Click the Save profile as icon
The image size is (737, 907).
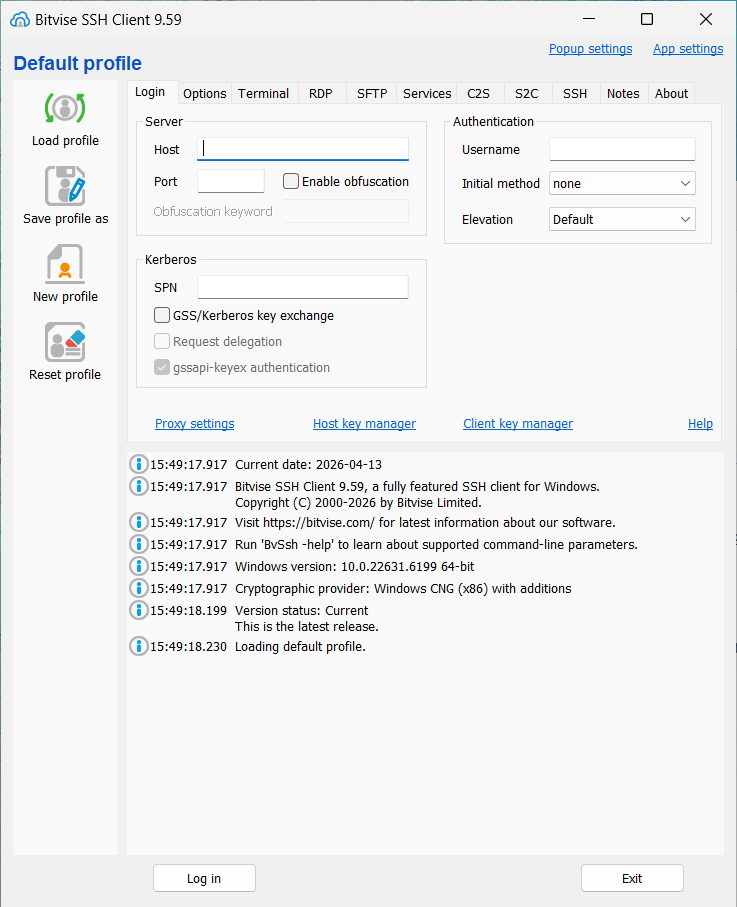coord(65,186)
